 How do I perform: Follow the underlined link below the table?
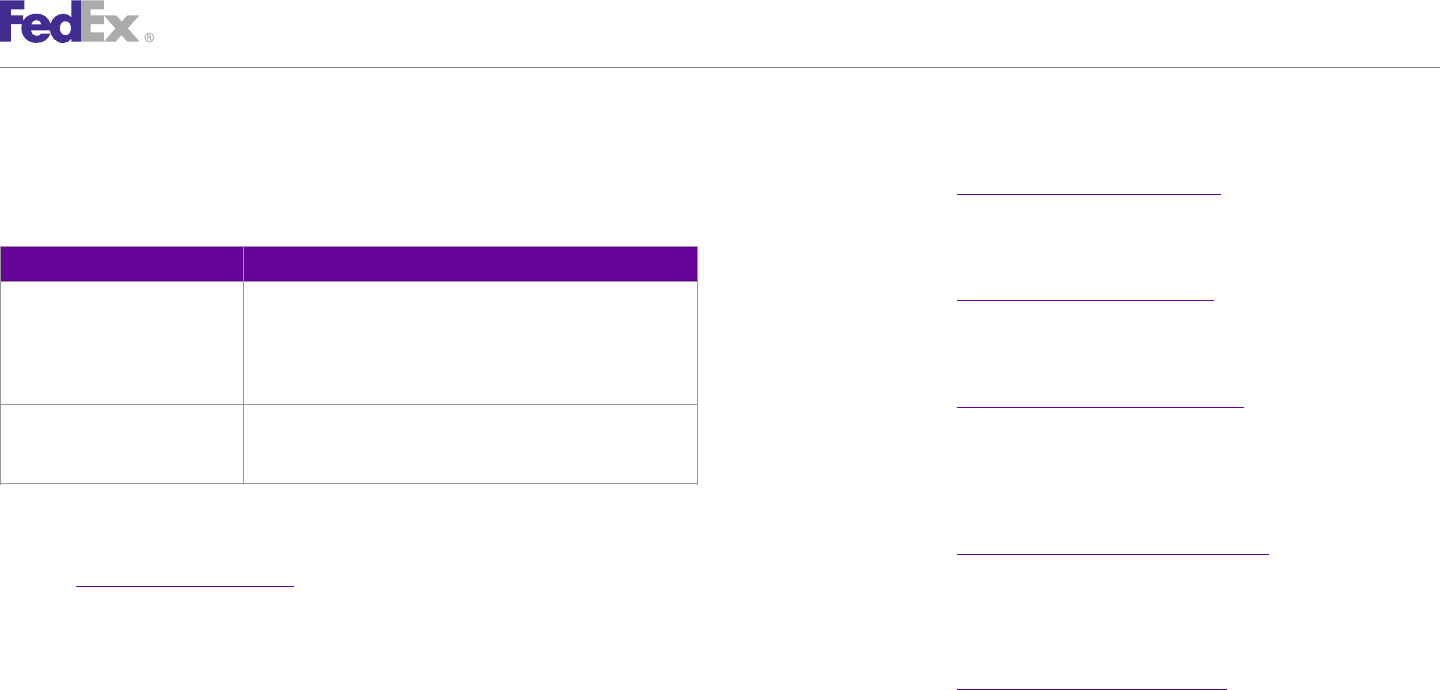[x=185, y=585]
